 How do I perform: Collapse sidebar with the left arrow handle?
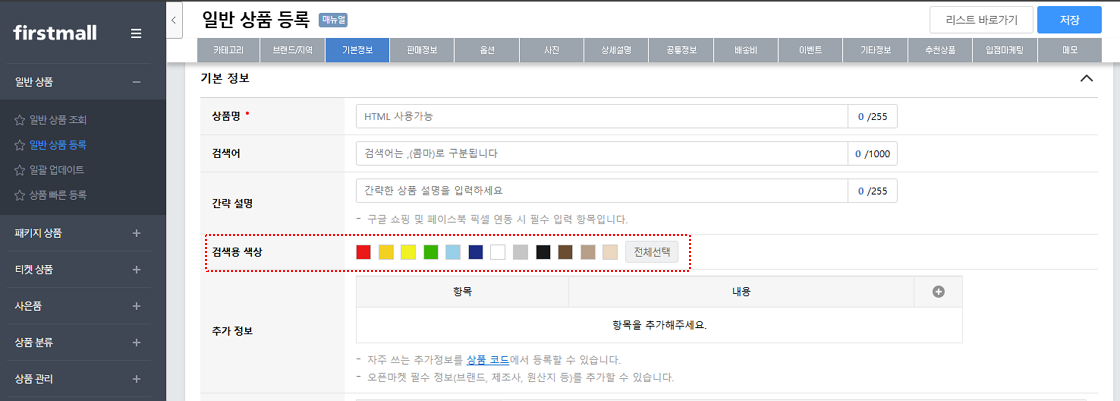tap(174, 21)
